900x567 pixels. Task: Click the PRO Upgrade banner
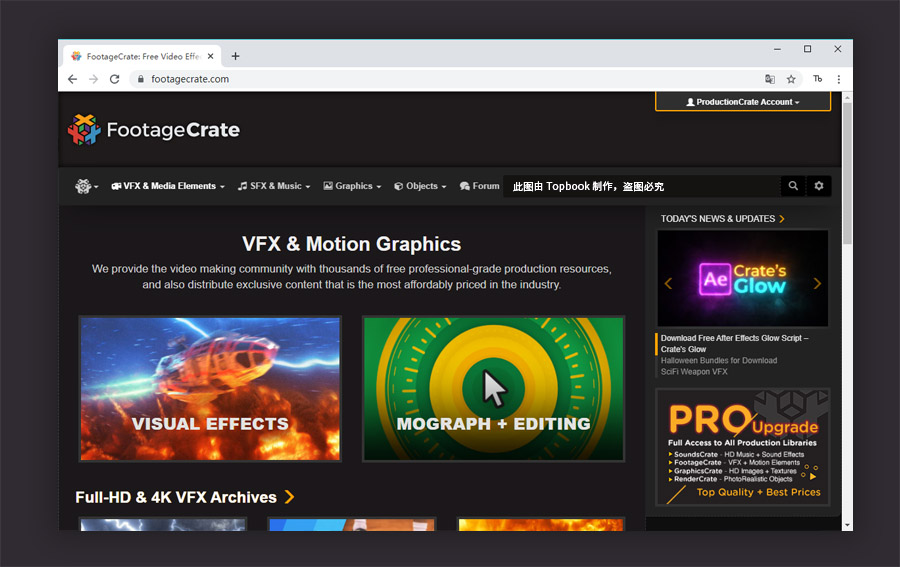743,447
